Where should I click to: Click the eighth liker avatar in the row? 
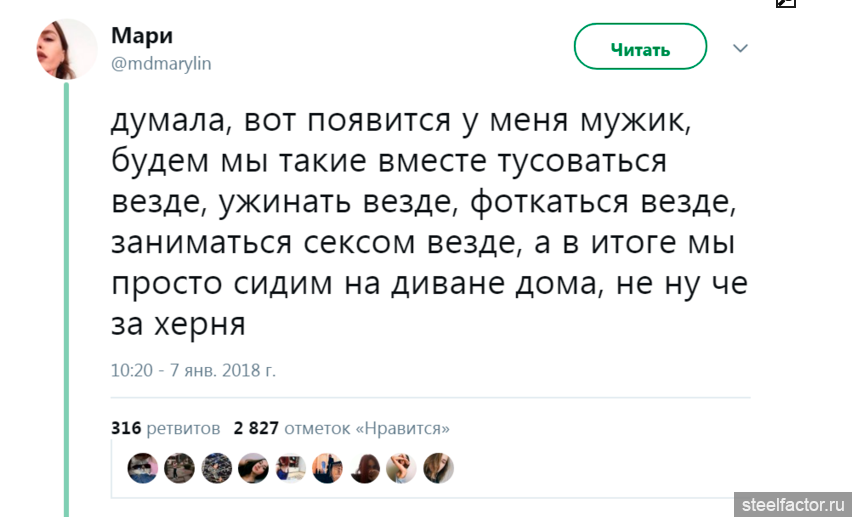pos(402,468)
